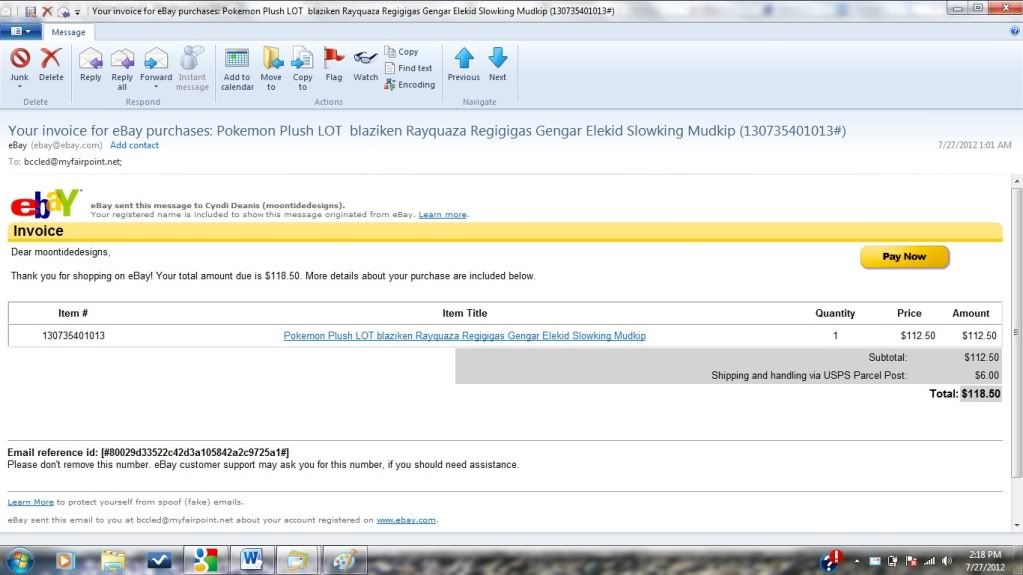This screenshot has height=575, width=1023.
Task: Open Move to folder option
Action: click(271, 69)
